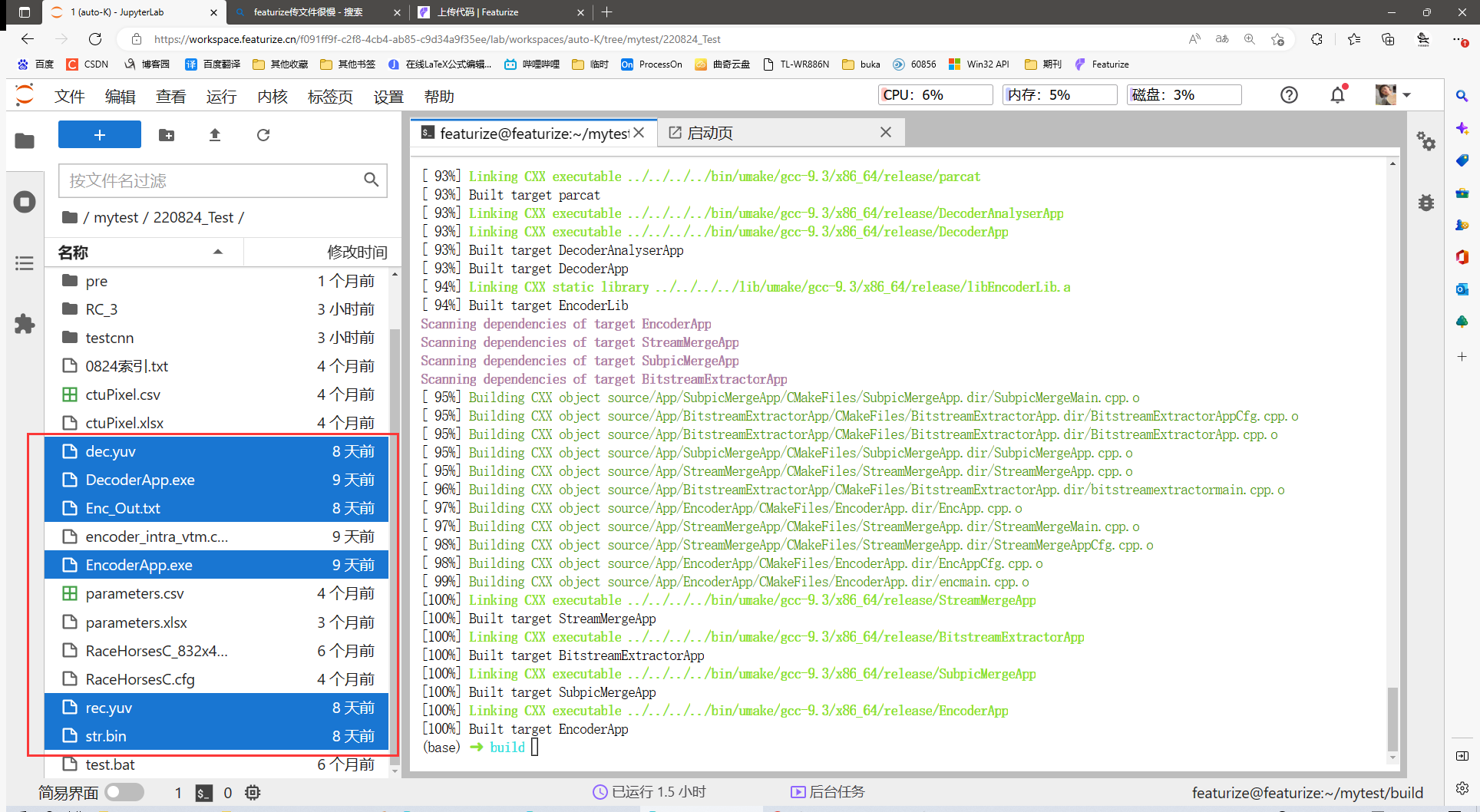Select the ctuPixel.csv file
Screen dimensions: 1480x812
click(218, 394)
